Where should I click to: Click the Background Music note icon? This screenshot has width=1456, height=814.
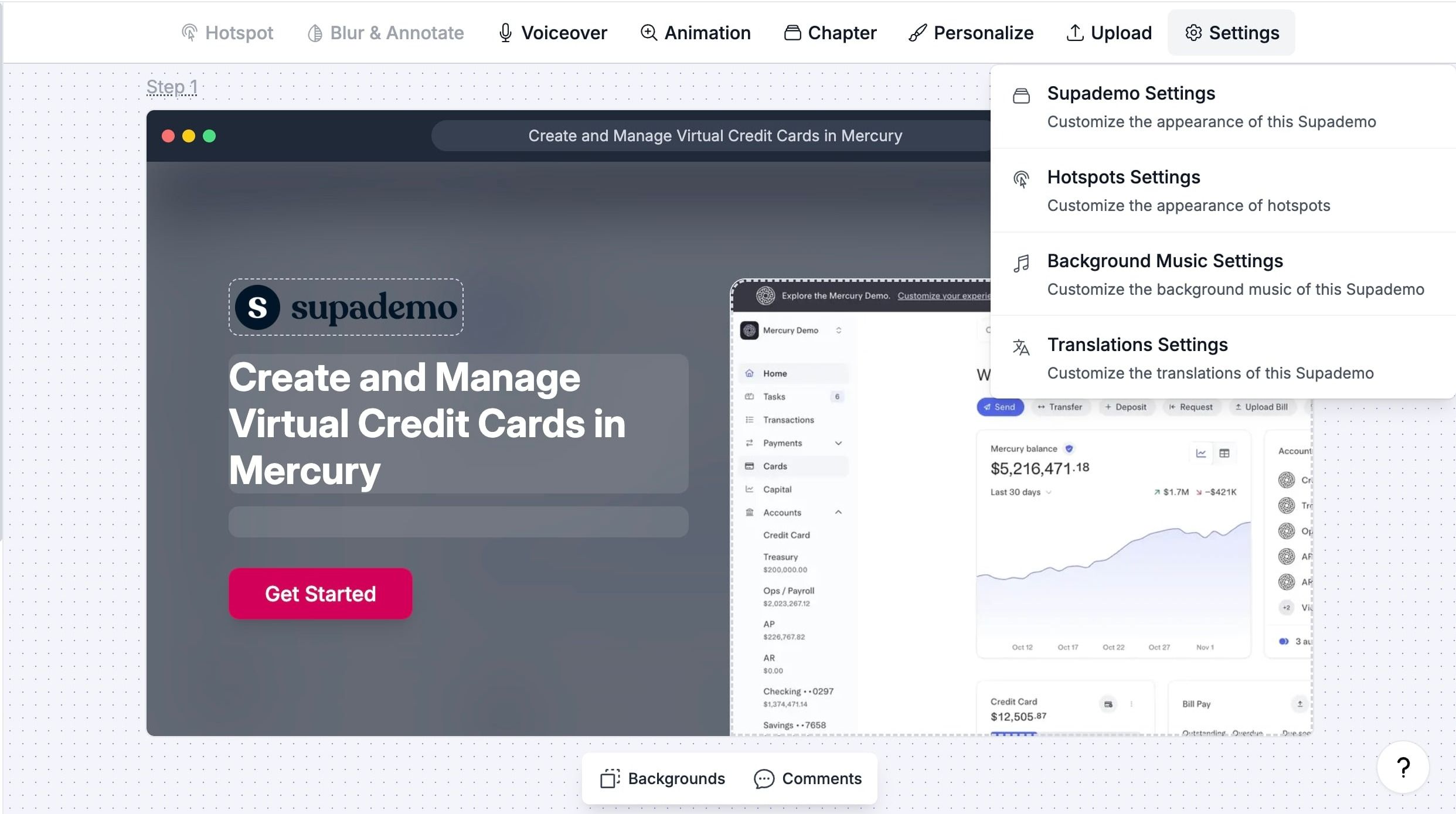pyautogui.click(x=1021, y=263)
